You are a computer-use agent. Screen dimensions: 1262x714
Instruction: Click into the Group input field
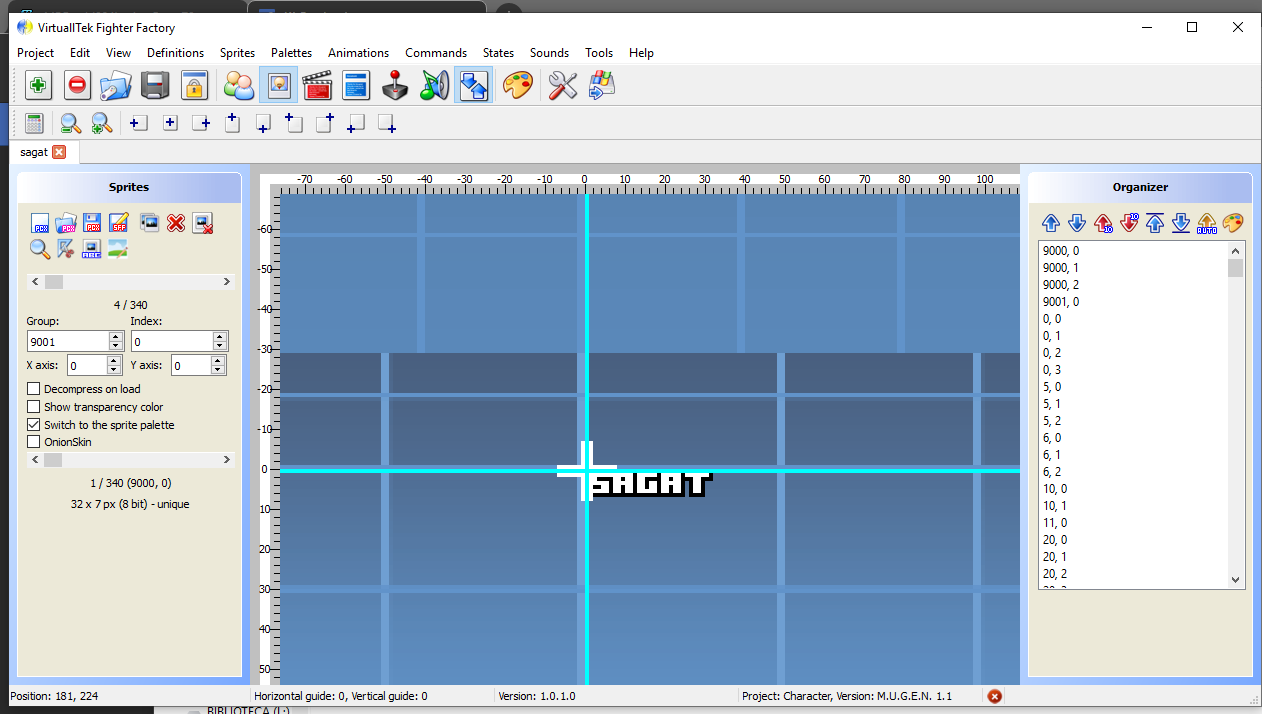pyautogui.click(x=68, y=342)
